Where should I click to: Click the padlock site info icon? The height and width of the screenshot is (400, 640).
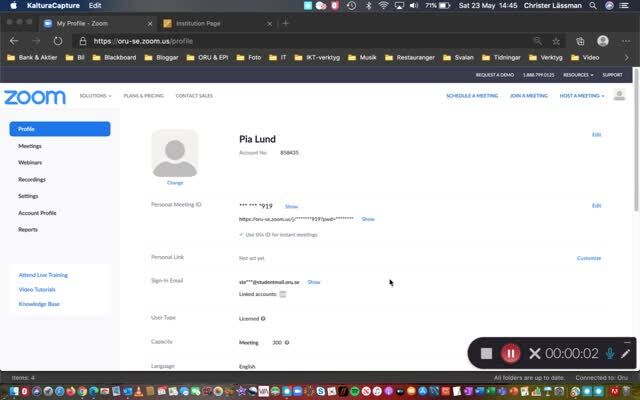[x=83, y=41]
